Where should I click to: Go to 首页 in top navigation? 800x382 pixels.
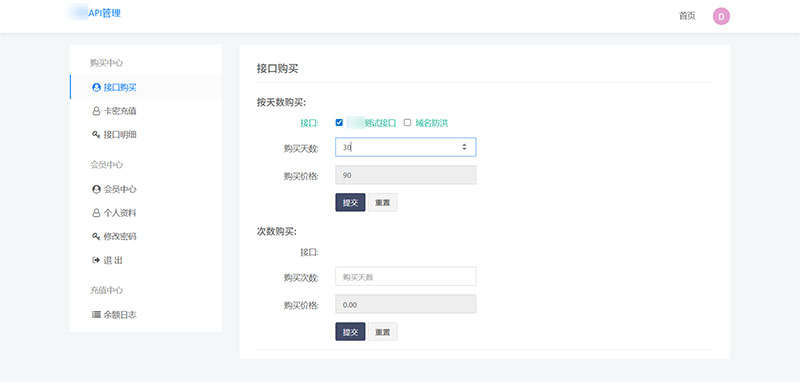[x=687, y=16]
